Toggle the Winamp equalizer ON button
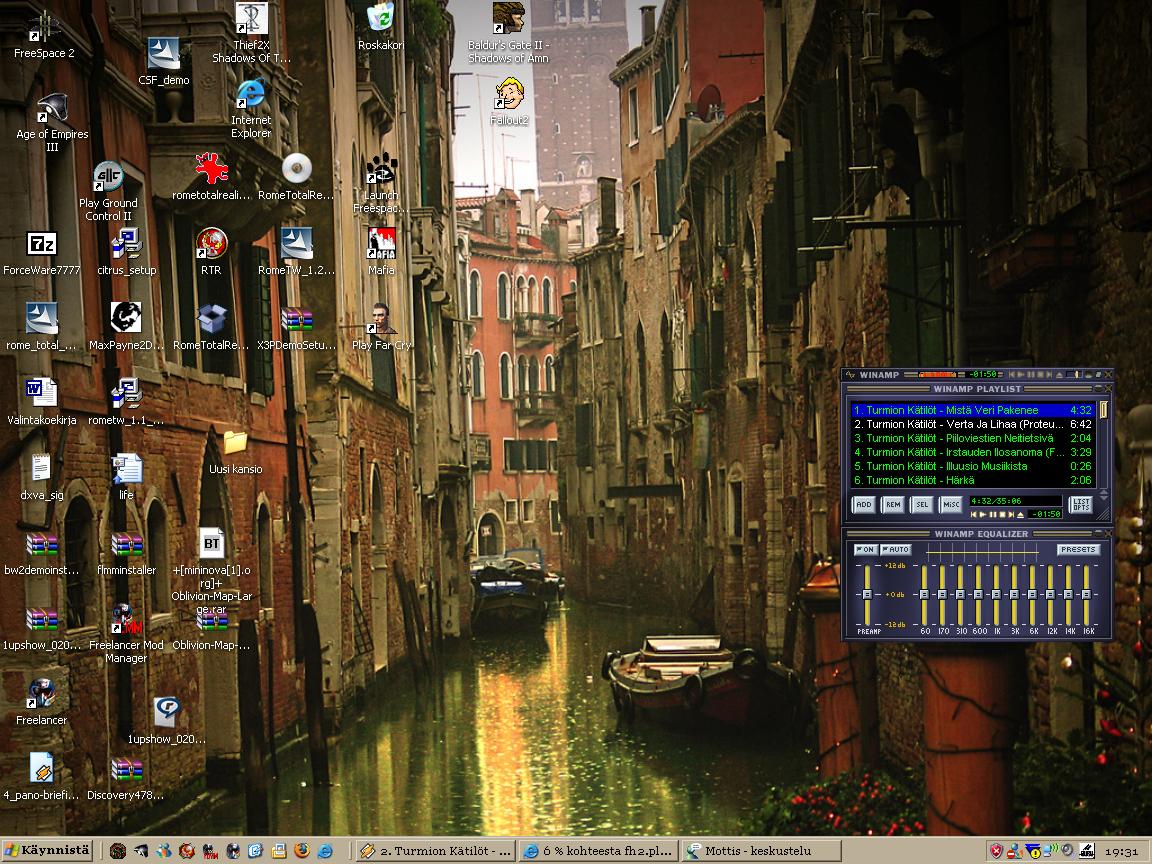 (866, 550)
